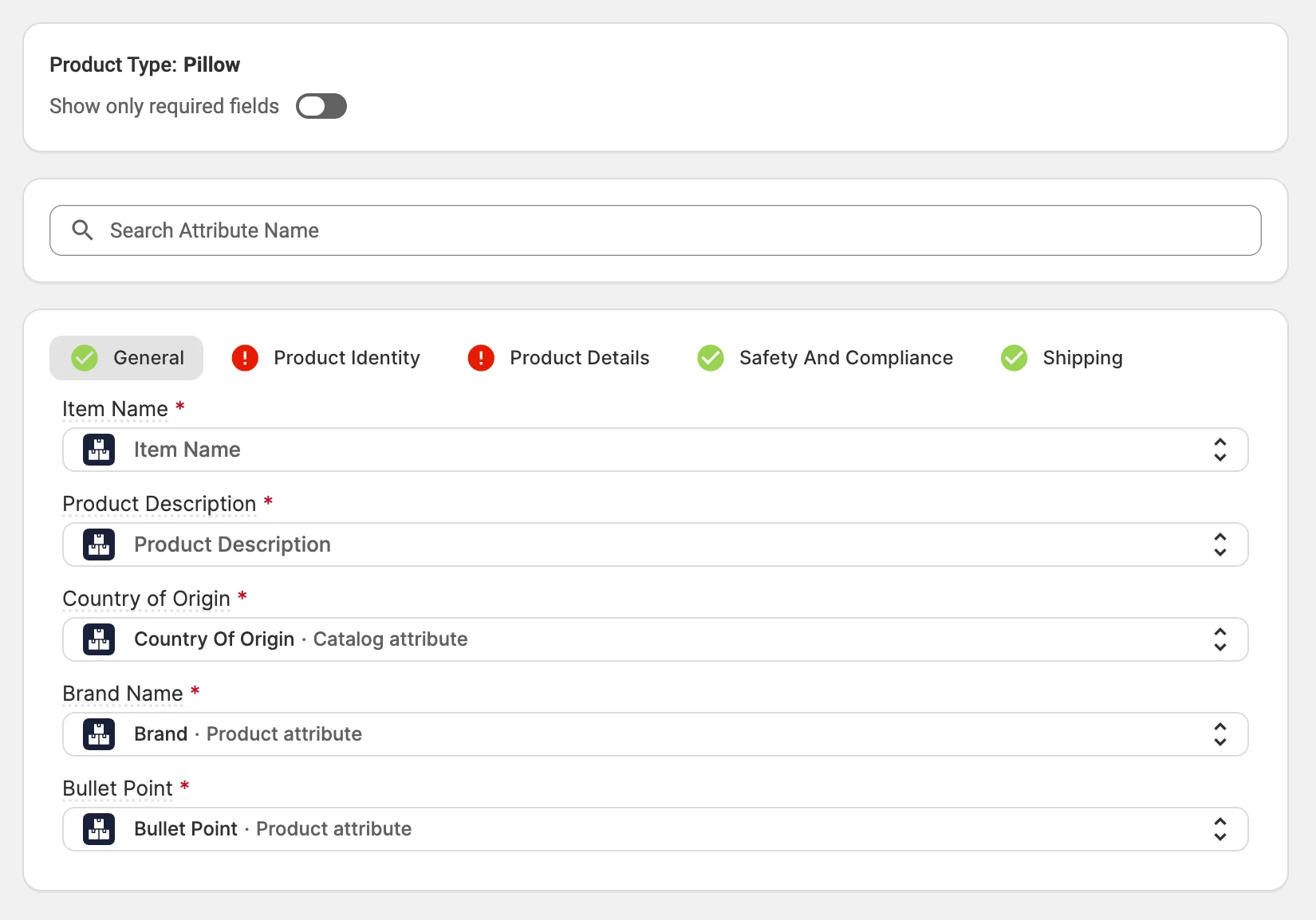This screenshot has width=1316, height=920.
Task: Open the Product Identity tab
Action: (325, 358)
